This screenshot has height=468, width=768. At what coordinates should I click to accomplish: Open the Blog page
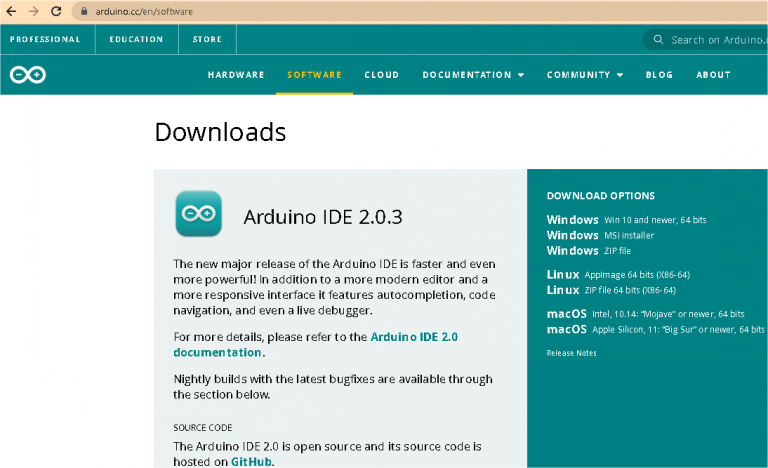click(x=659, y=75)
